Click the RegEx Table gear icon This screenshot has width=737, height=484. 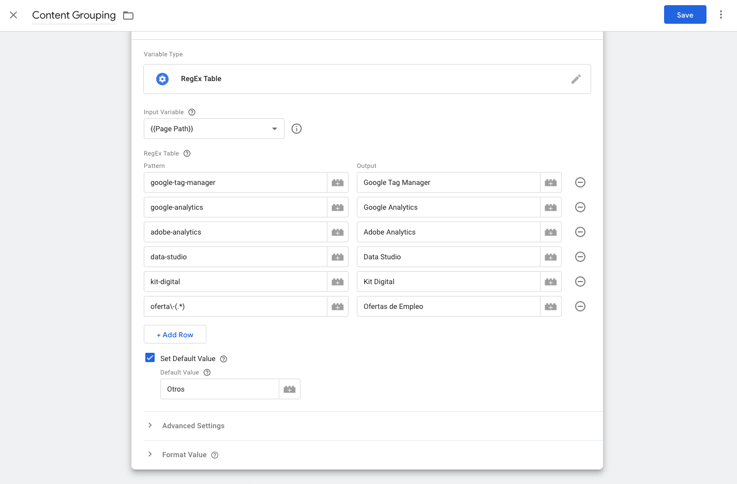[163, 79]
